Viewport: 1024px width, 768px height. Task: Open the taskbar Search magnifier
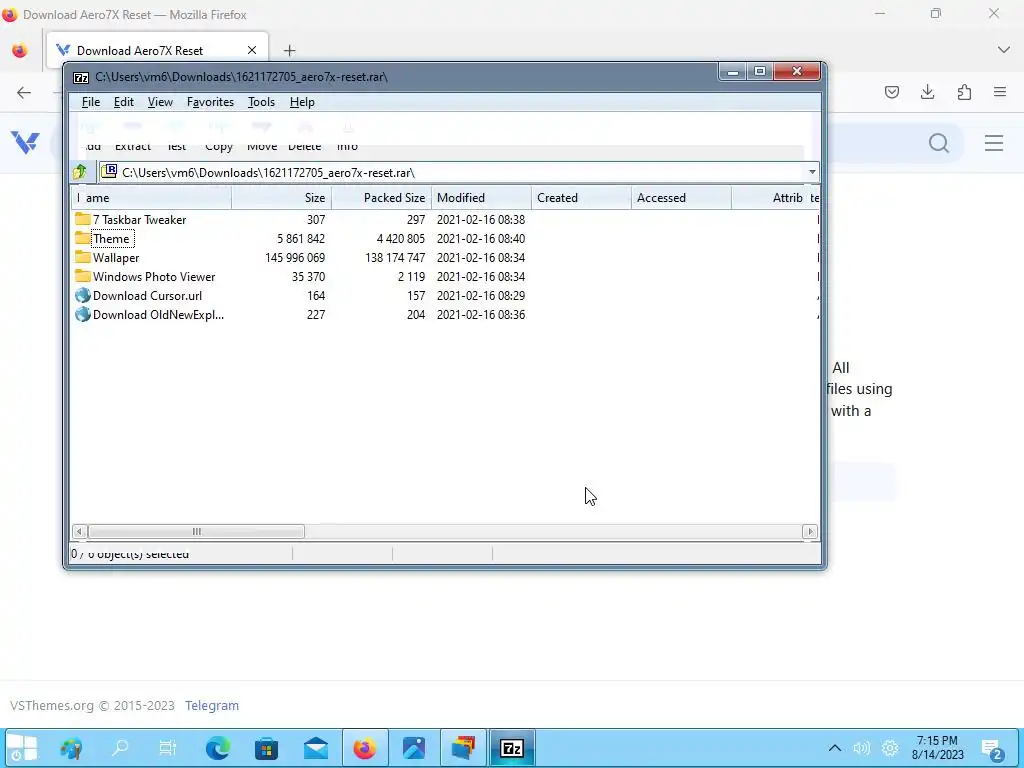120,748
